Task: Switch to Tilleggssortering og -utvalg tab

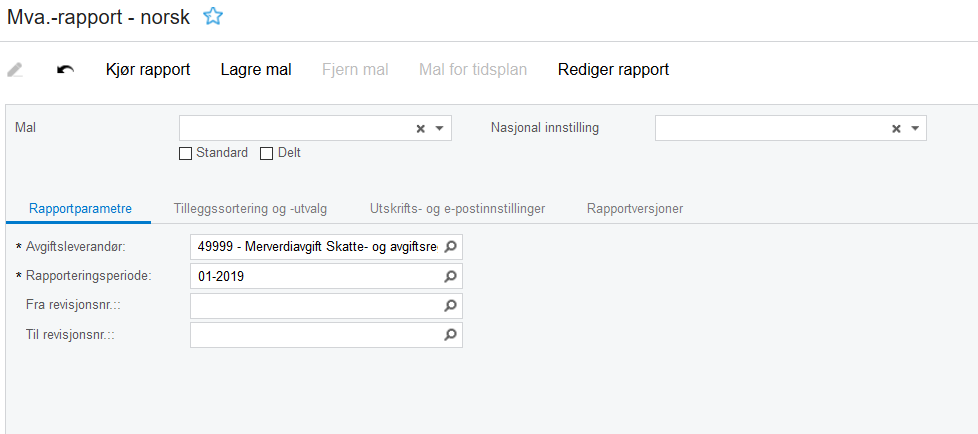Action: (x=250, y=208)
